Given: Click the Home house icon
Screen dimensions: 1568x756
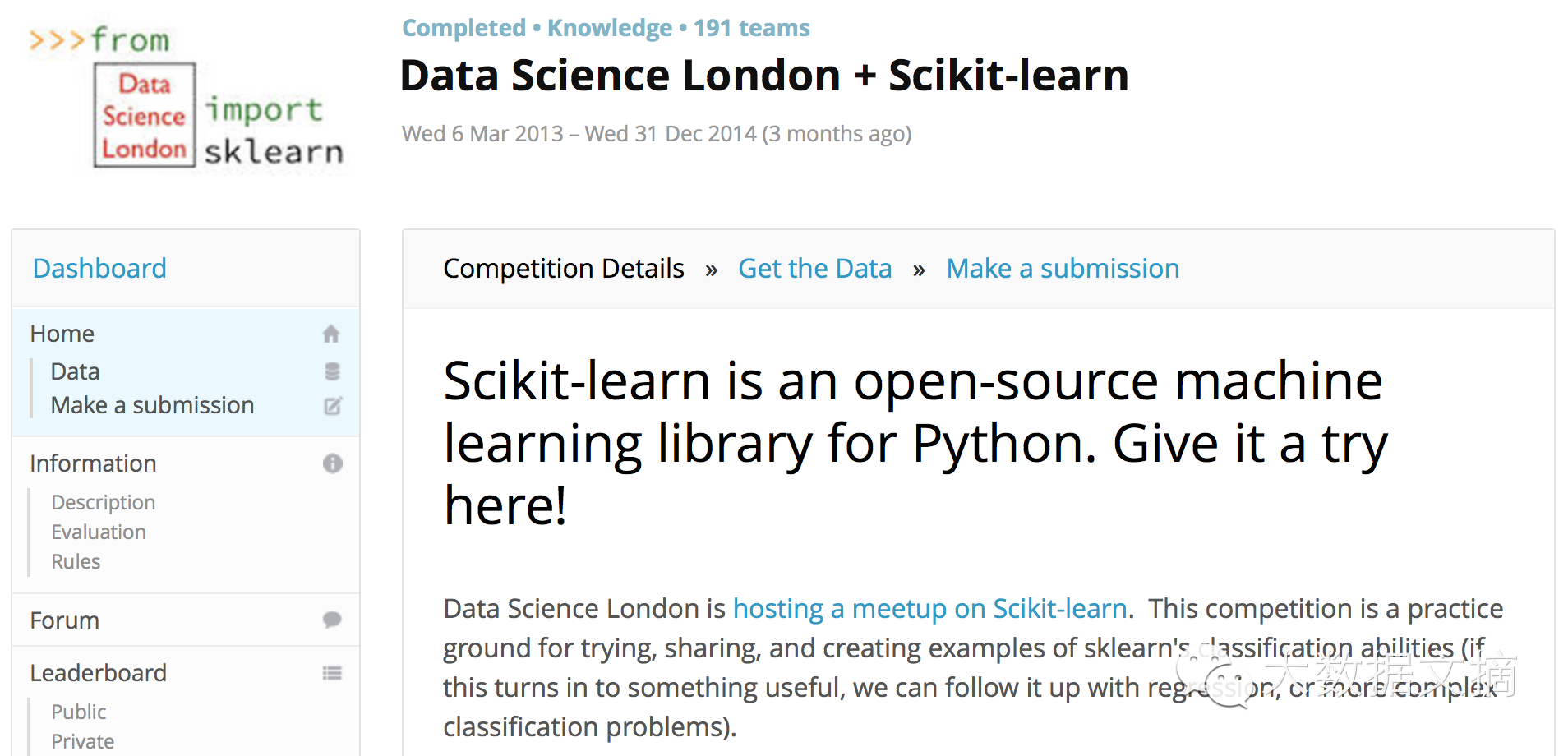Looking at the screenshot, I should click(x=331, y=334).
